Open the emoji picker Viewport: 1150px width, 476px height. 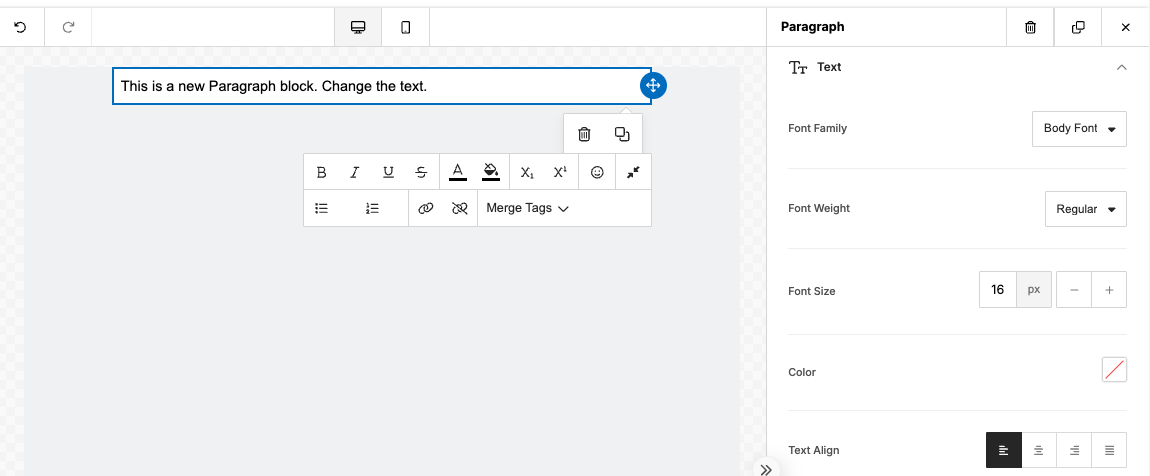(x=598, y=172)
